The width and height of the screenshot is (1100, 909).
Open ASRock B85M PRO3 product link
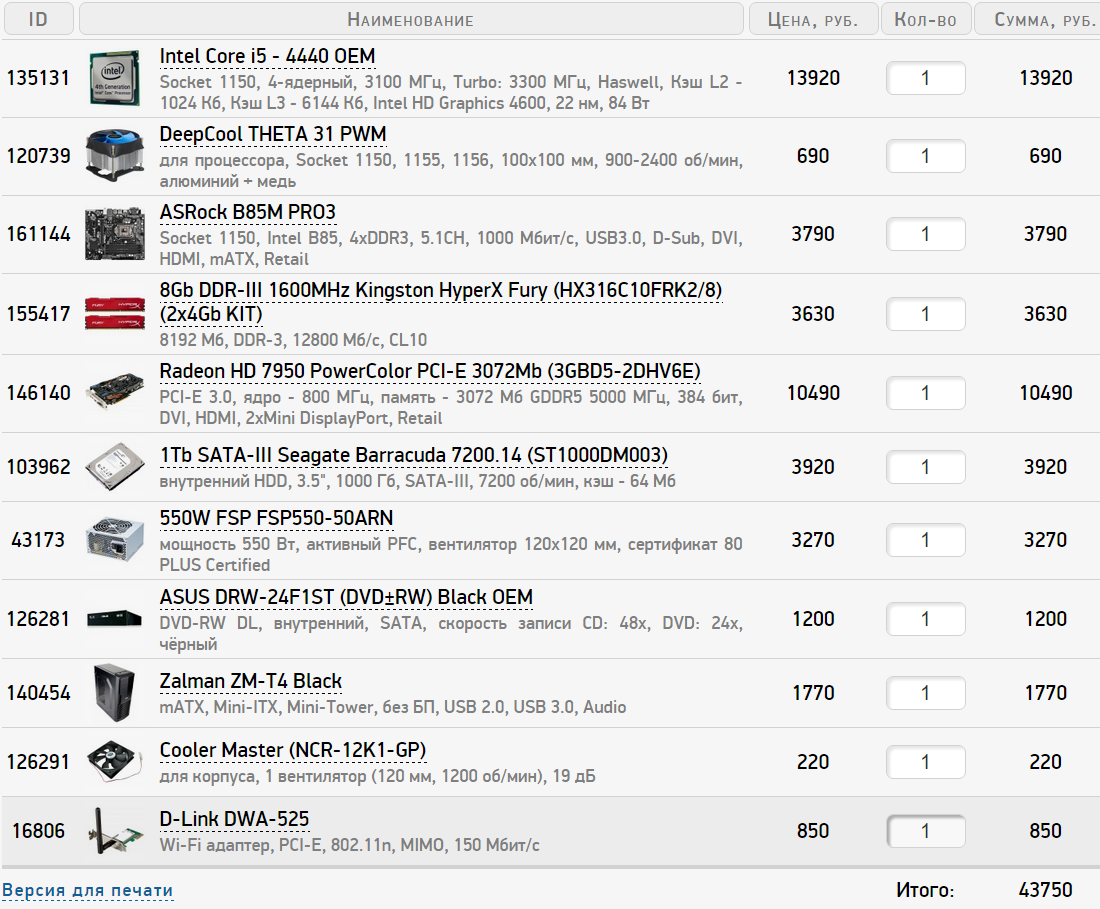tap(248, 212)
